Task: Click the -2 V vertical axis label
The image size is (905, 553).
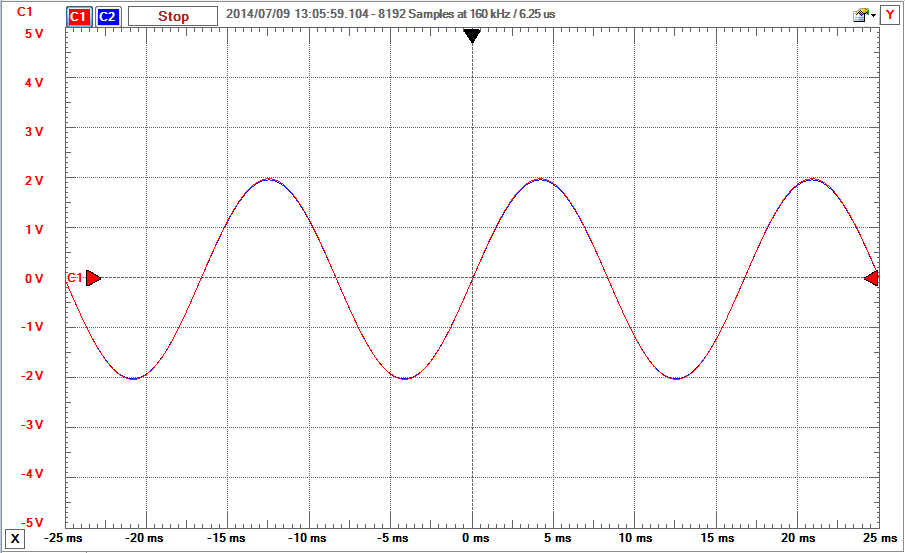Action: (32, 376)
